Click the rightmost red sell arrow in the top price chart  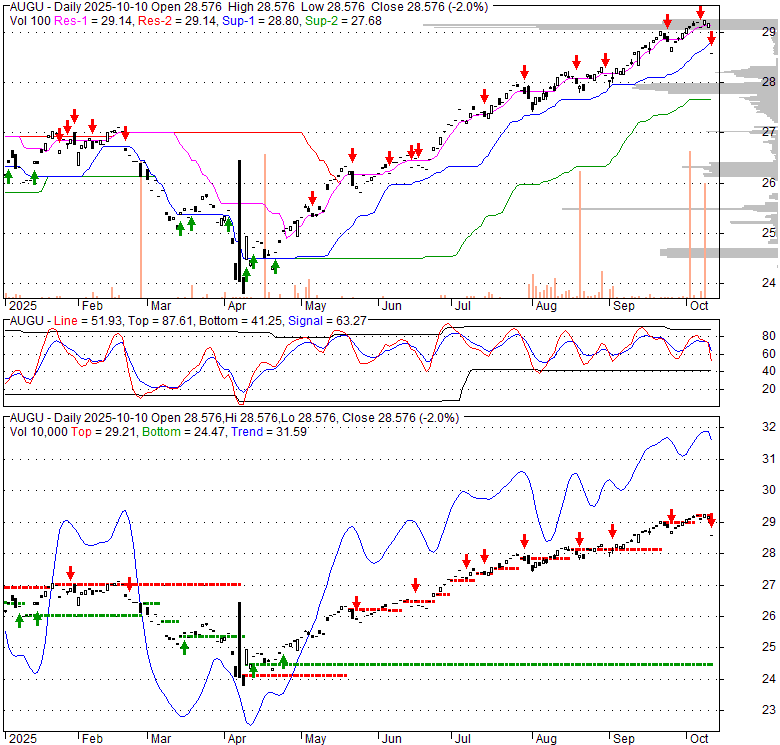coord(711,38)
